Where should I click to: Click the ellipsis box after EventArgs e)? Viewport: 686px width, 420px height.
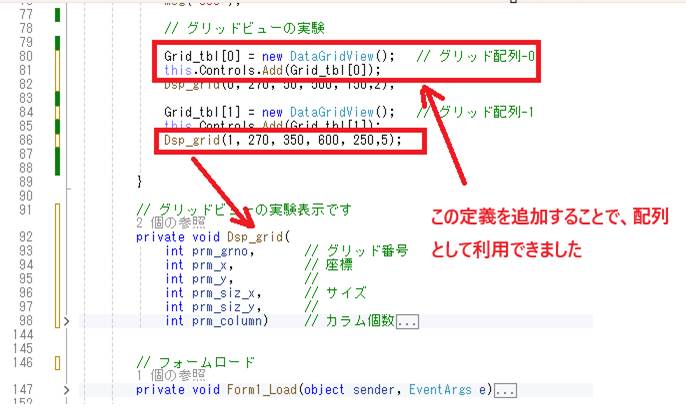tap(505, 389)
